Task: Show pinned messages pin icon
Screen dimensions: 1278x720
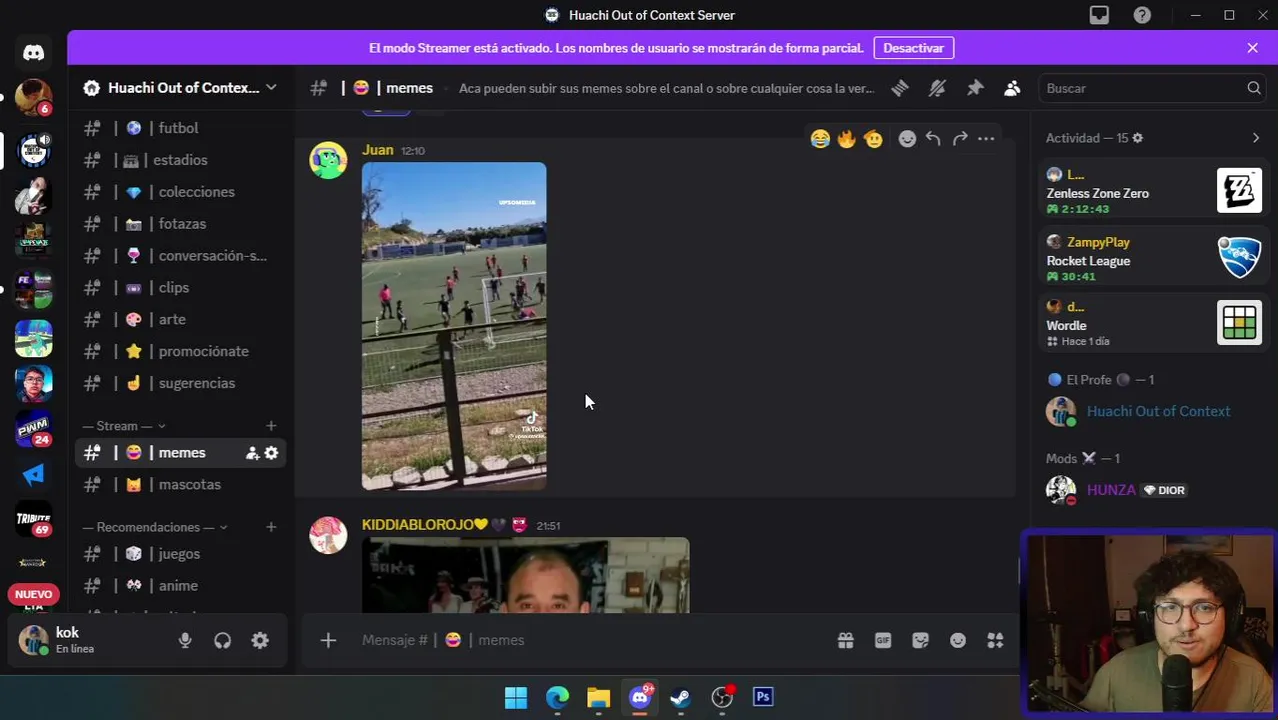Action: coord(975,88)
